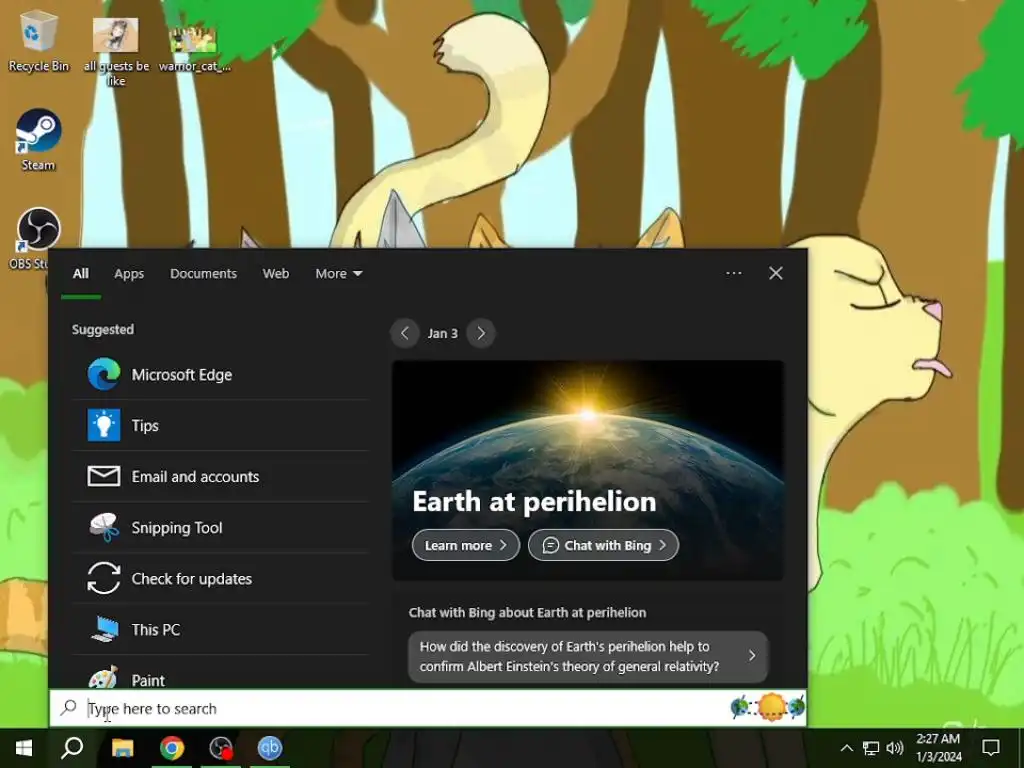Click the taskbar search magnifier icon
This screenshot has height=768, width=1024.
[x=72, y=748]
